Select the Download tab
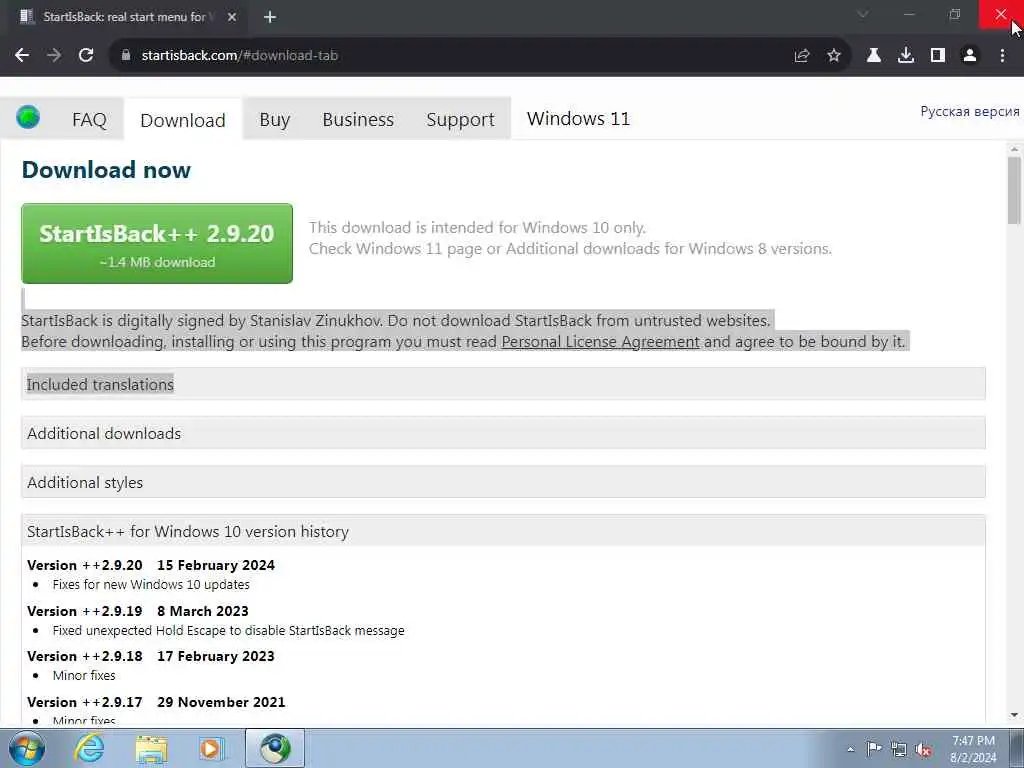 183,120
